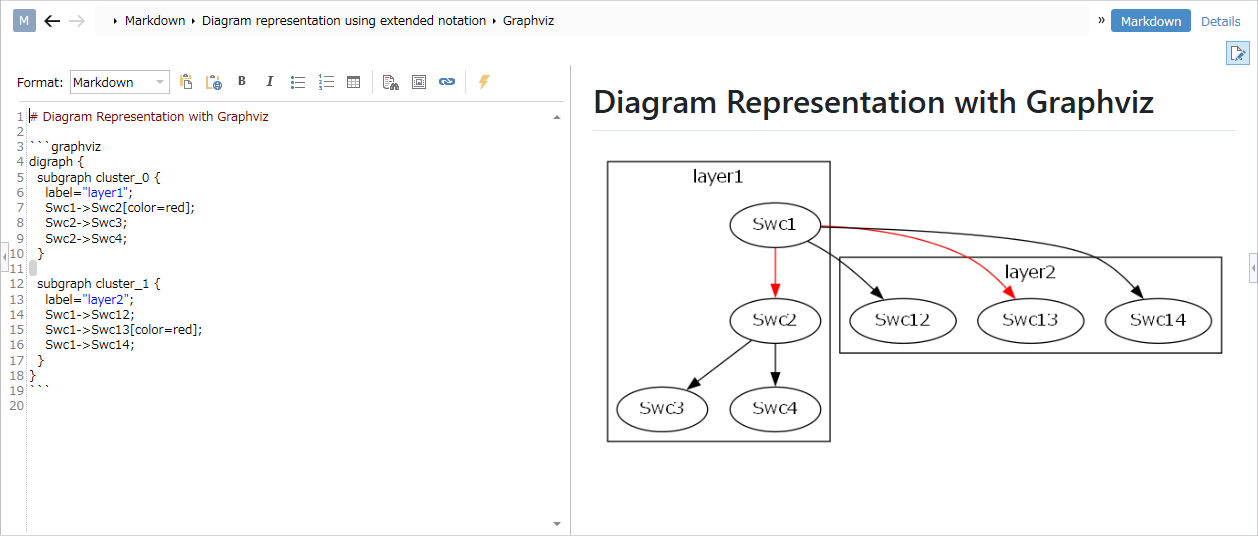
Task: Toggle the edit mode pencil icon
Action: (1238, 54)
